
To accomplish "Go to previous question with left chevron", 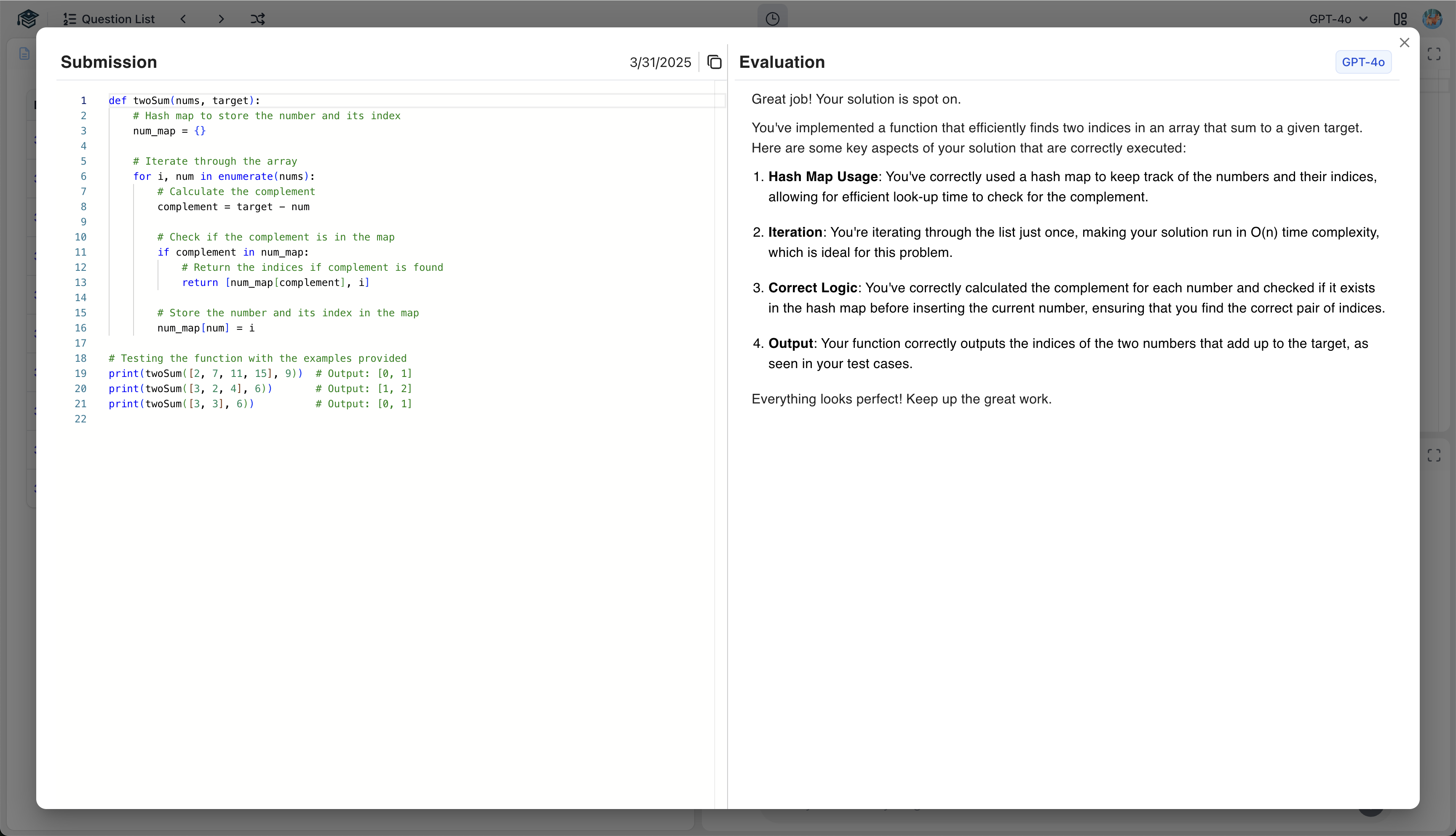I will pos(183,19).
